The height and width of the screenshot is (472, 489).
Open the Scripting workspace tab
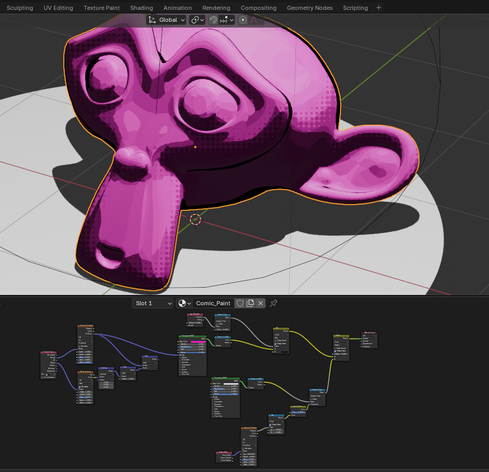tap(355, 8)
